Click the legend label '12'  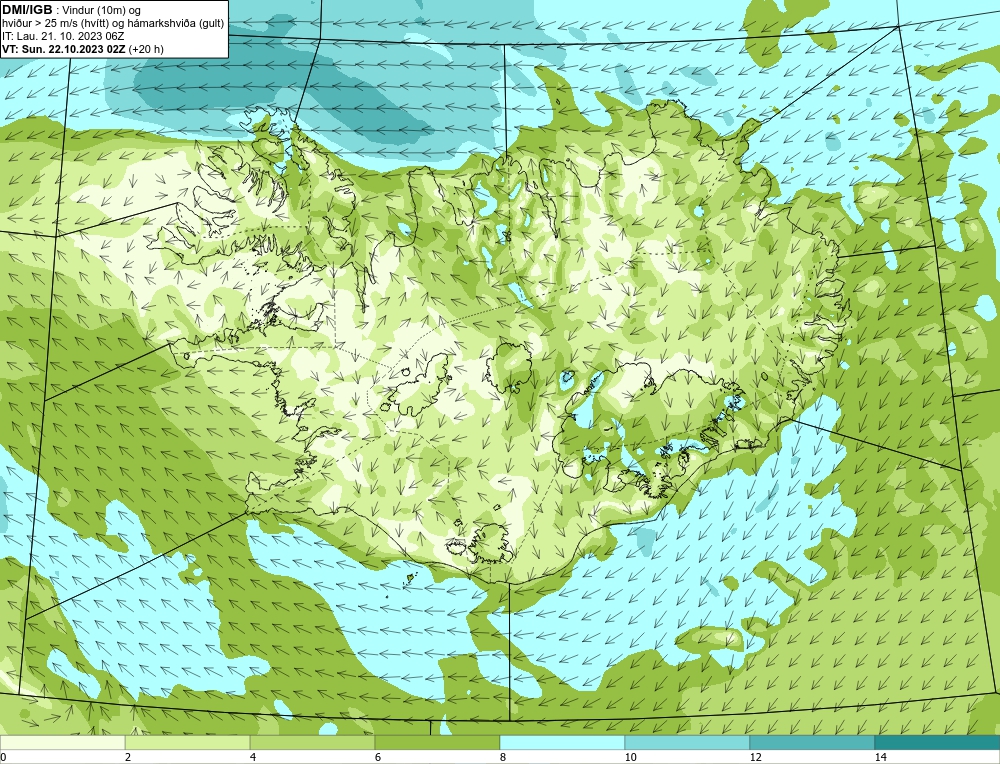pos(756,757)
